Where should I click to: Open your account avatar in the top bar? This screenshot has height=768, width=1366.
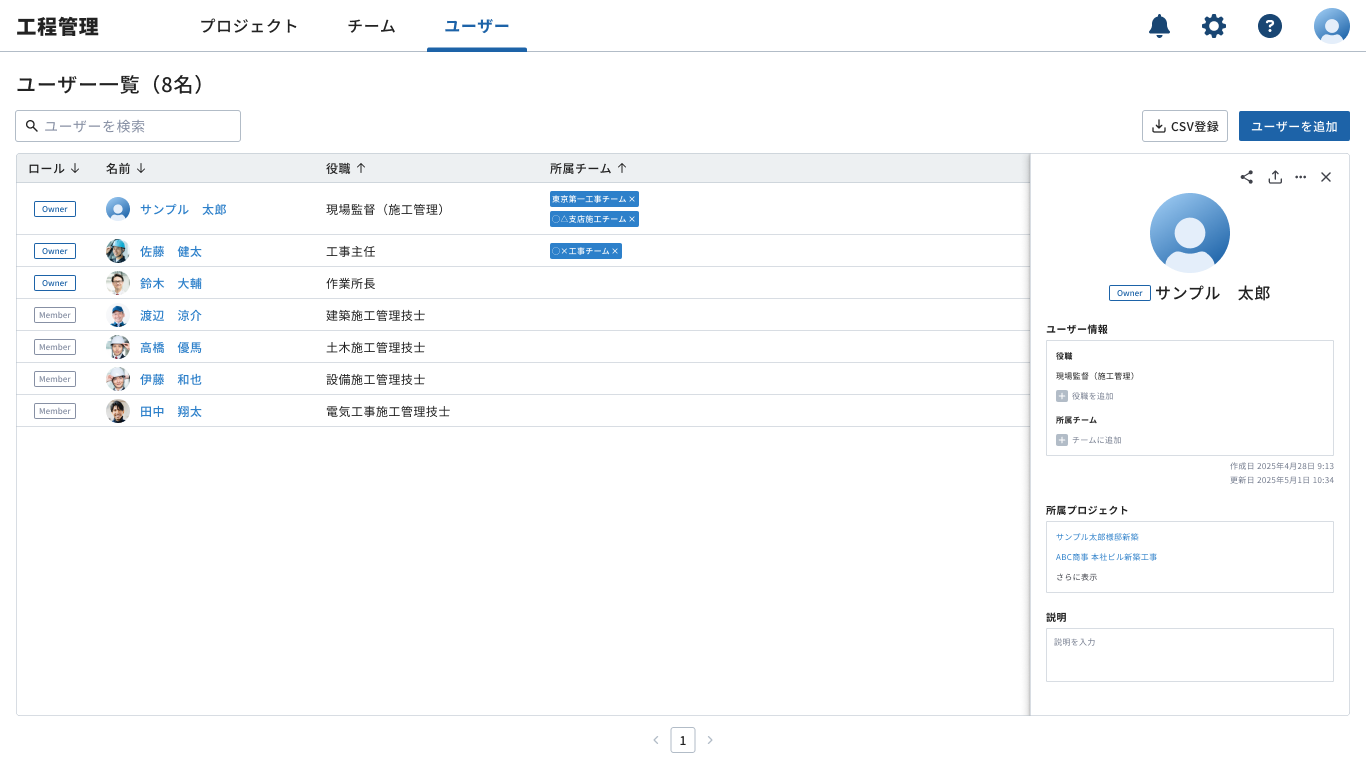tap(1332, 26)
